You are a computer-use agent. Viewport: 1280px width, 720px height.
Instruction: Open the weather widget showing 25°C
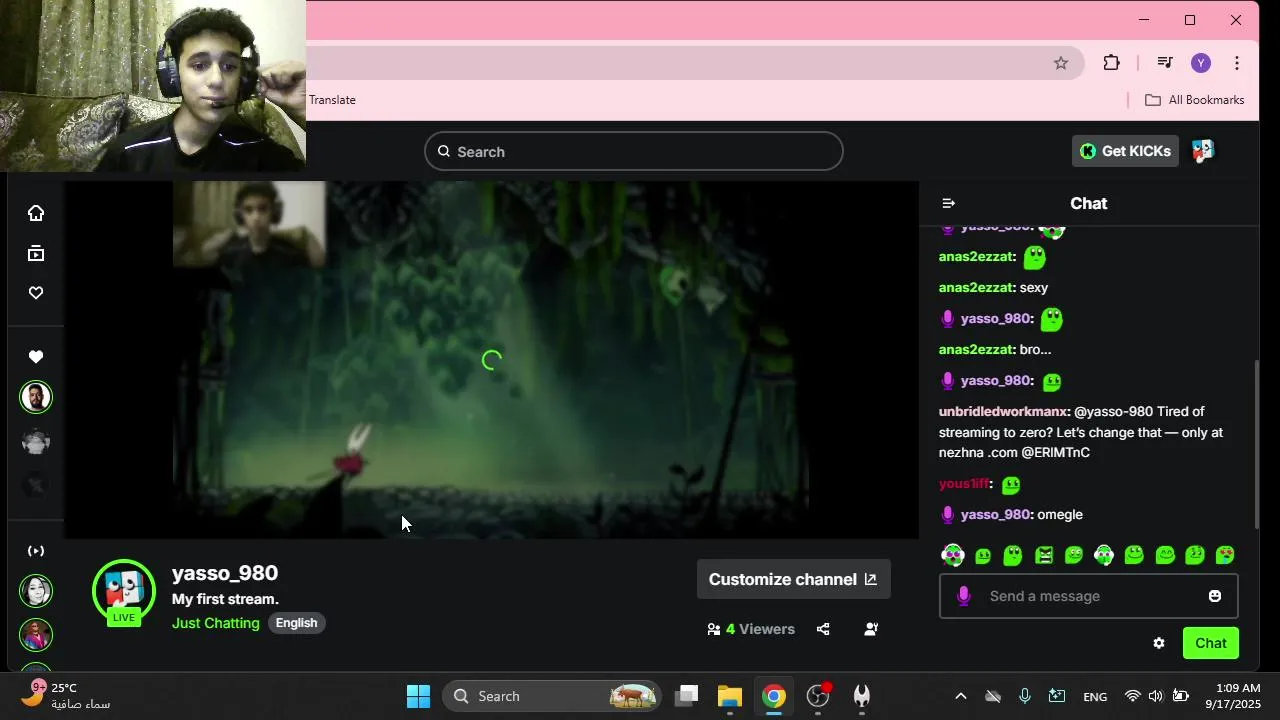(x=68, y=696)
